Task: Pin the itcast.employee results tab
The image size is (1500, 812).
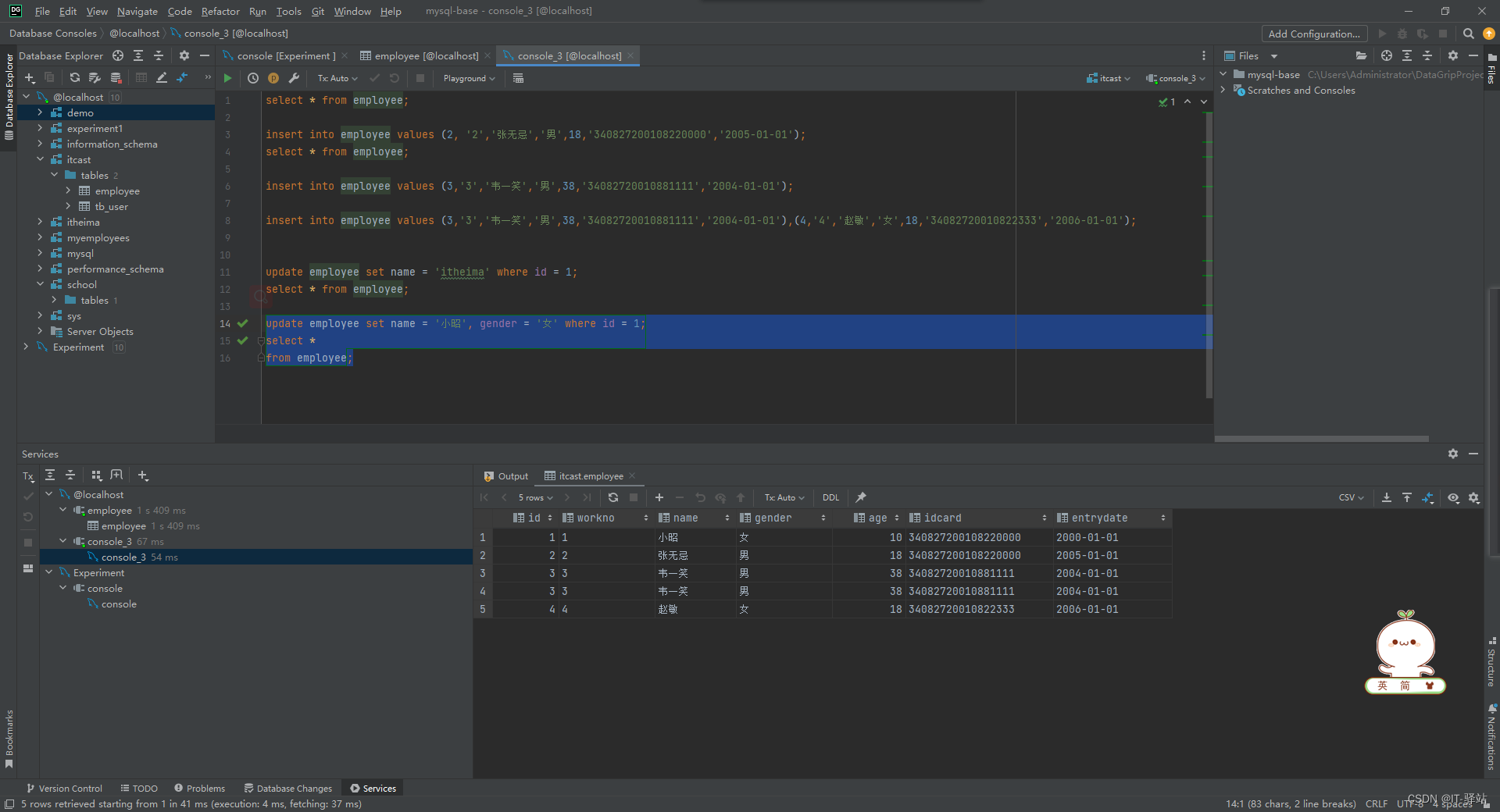Action: coord(860,497)
